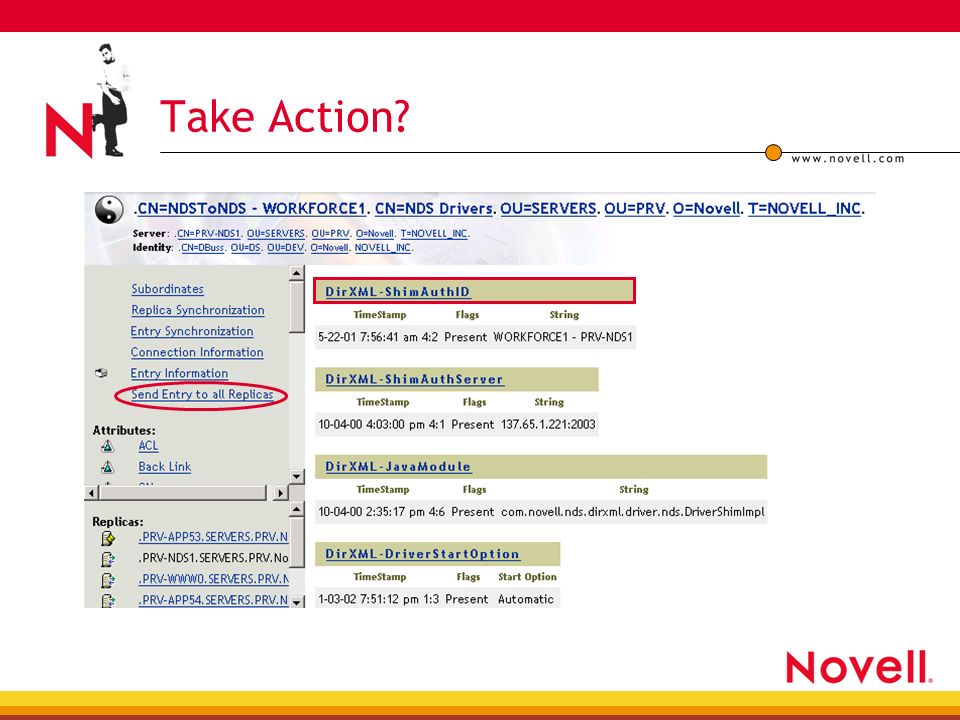Click the replica icon beside PRV-NDS1
960x720 pixels.
coord(108,559)
